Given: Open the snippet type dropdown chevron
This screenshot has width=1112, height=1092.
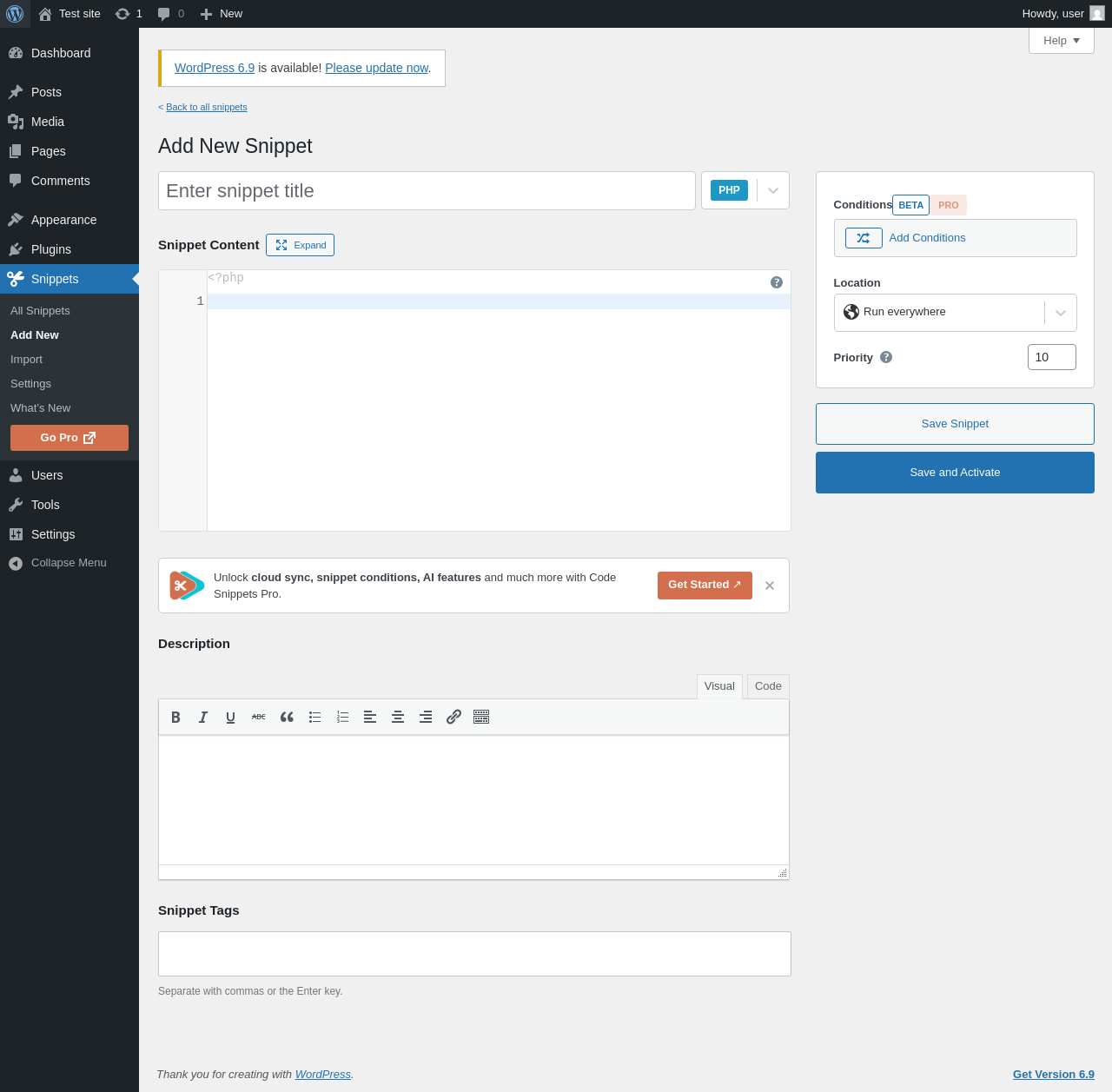Looking at the screenshot, I should click(x=773, y=191).
